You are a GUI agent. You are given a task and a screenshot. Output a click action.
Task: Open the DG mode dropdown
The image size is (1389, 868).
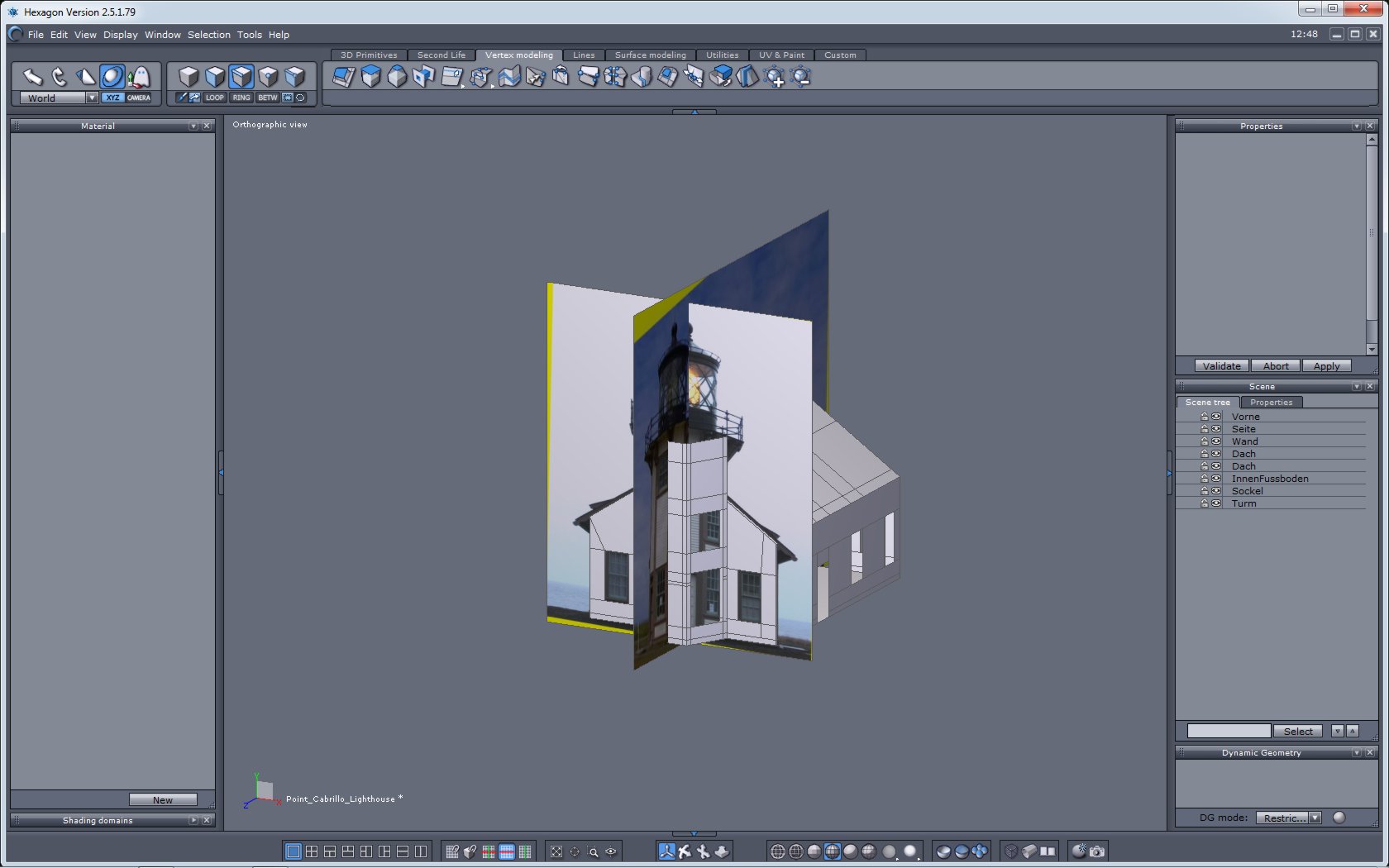(x=1315, y=818)
